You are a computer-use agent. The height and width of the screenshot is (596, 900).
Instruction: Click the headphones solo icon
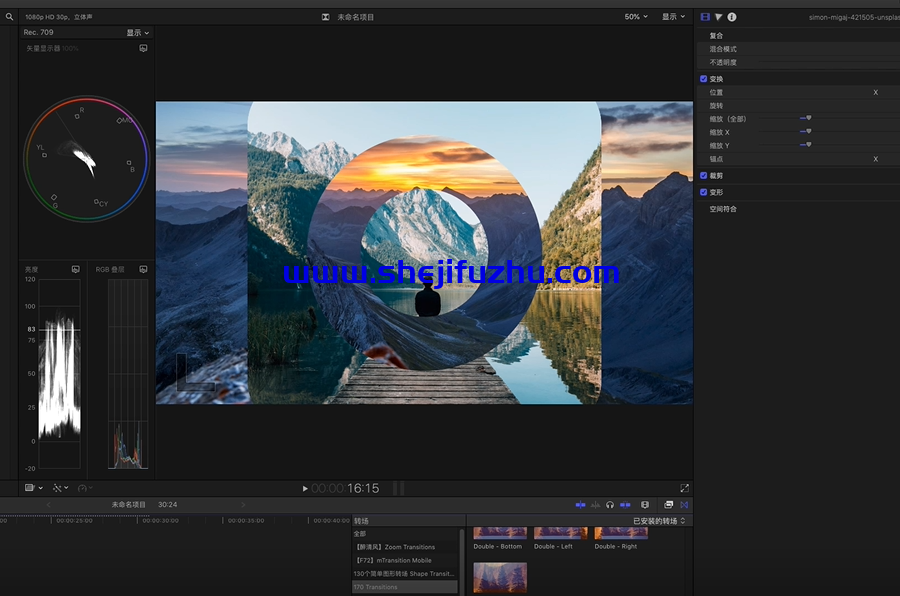[610, 505]
